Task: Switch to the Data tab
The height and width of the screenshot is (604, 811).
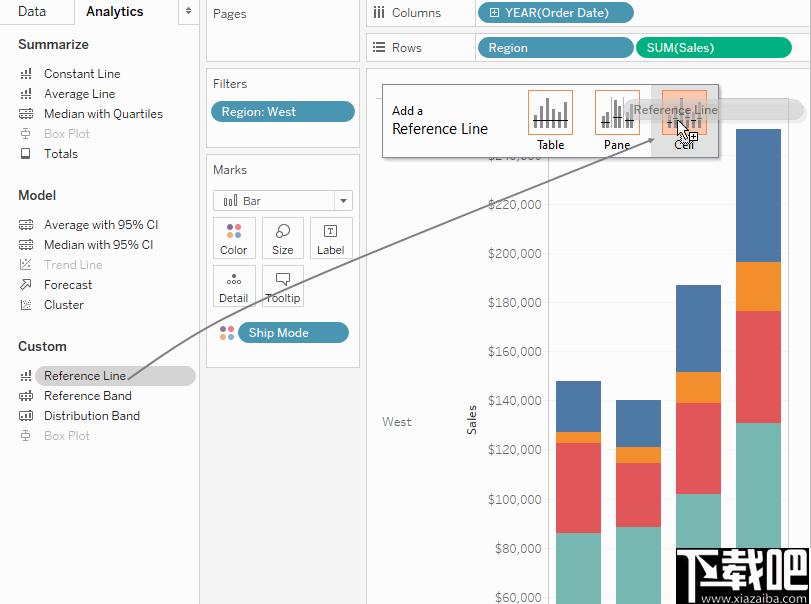Action: click(x=32, y=11)
